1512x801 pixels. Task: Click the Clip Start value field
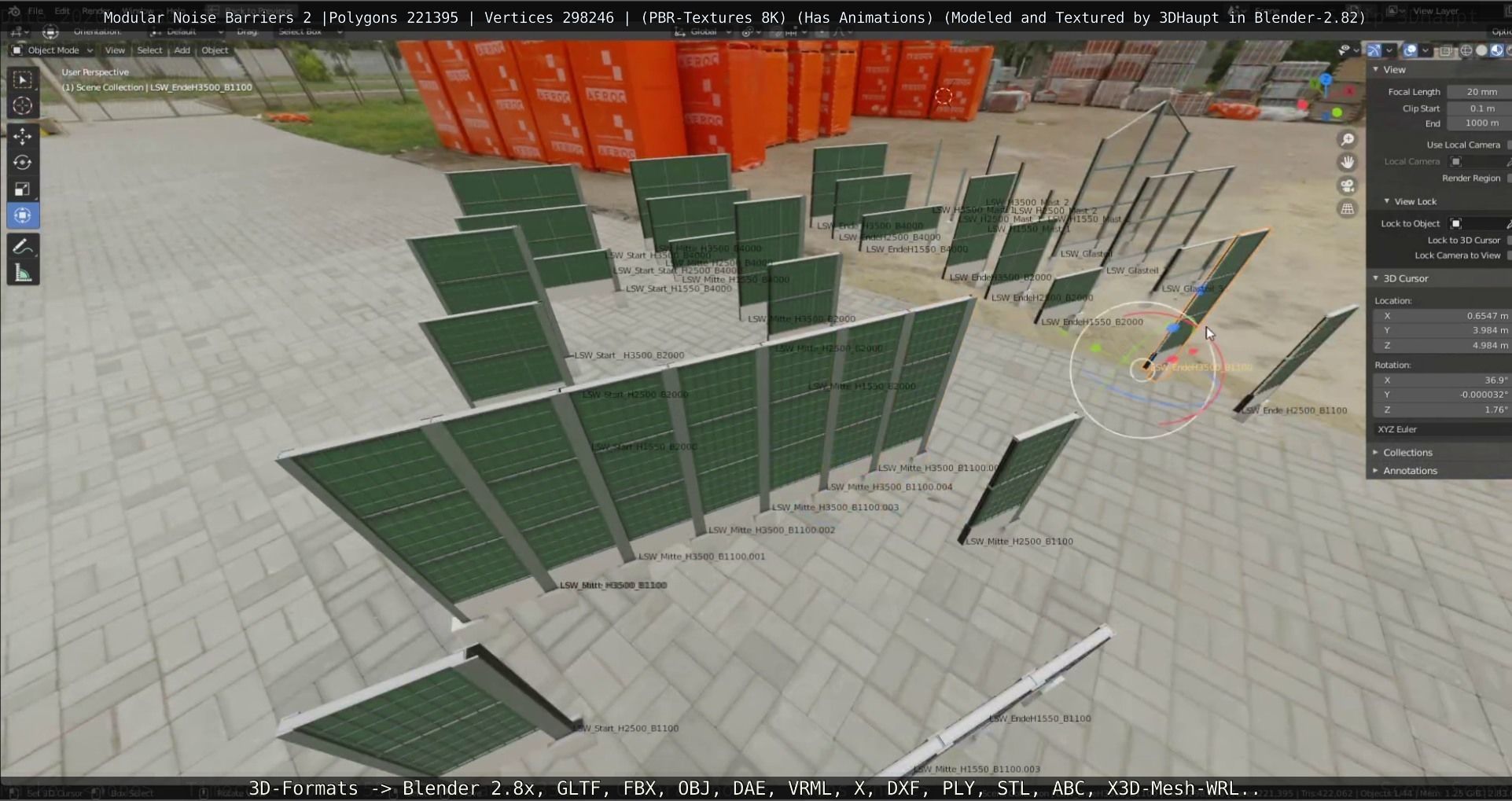1479,108
